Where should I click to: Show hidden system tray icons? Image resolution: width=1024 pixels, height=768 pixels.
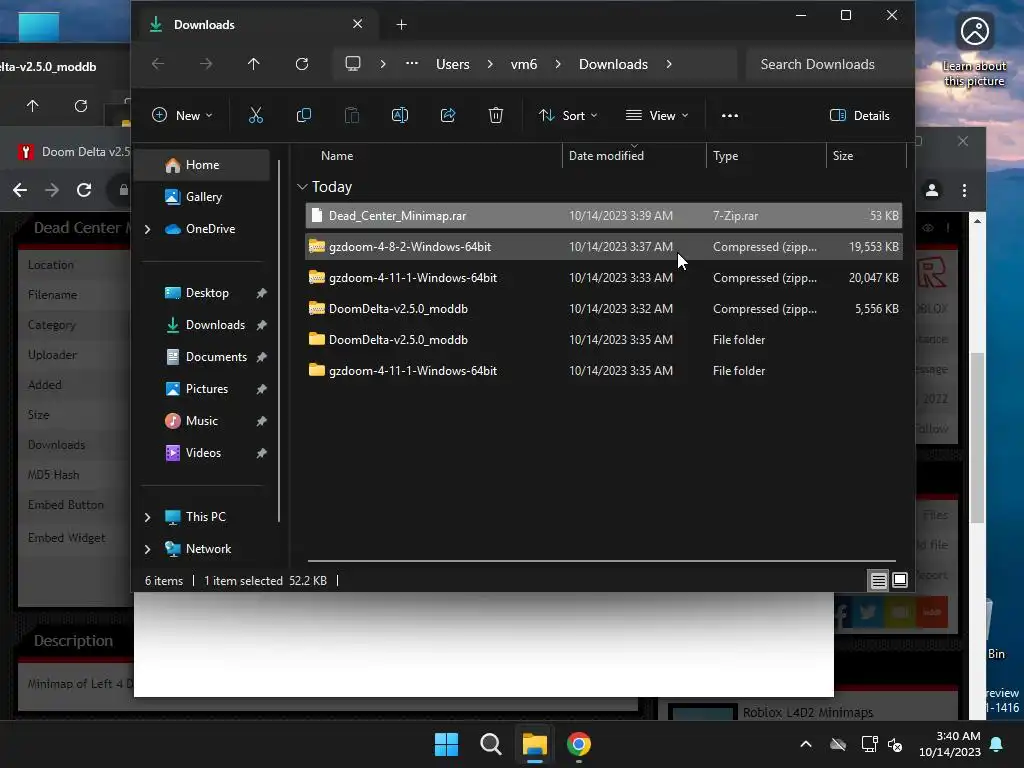pyautogui.click(x=806, y=744)
